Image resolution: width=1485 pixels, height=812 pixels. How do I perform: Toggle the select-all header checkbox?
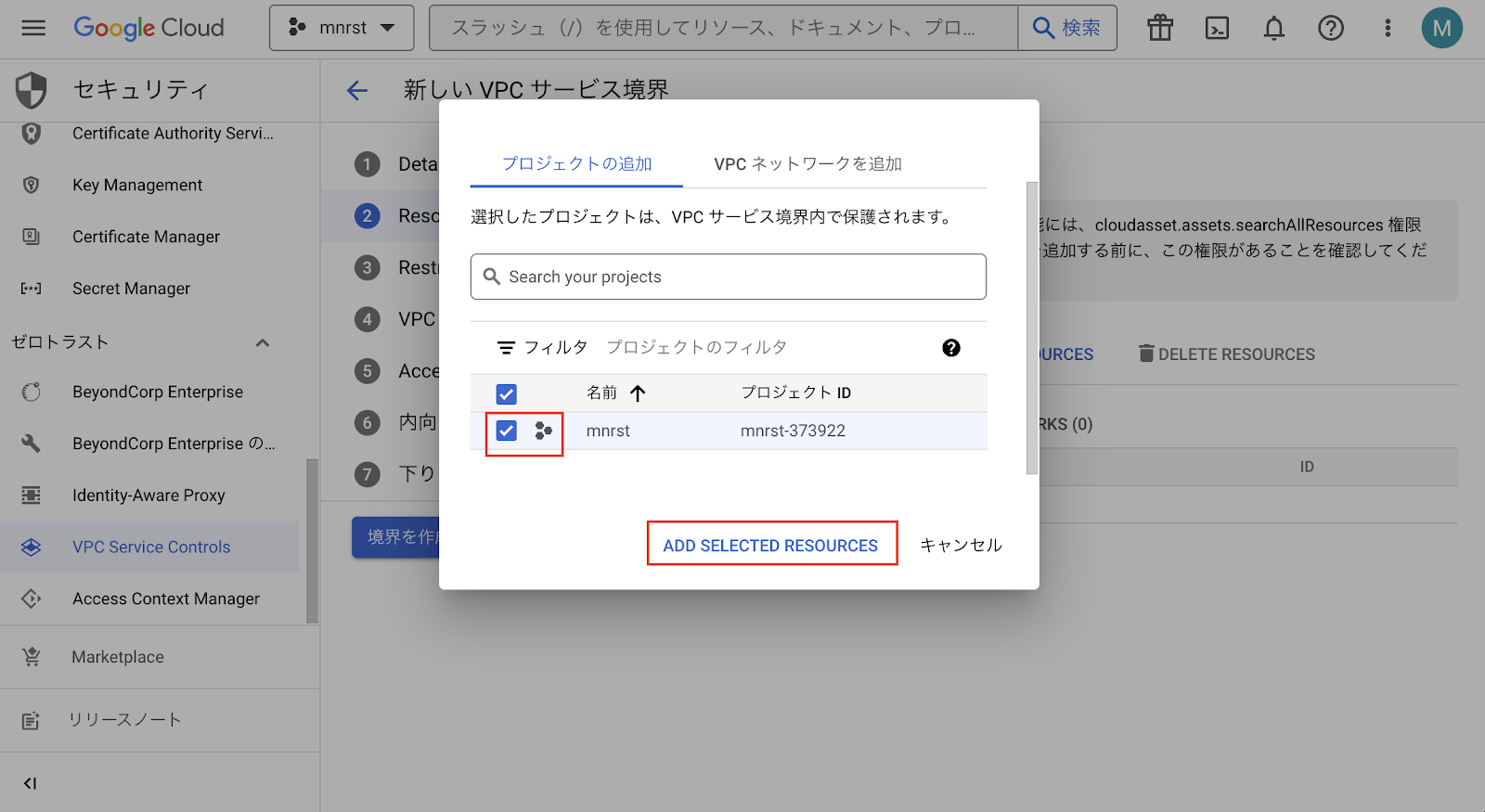click(x=506, y=393)
